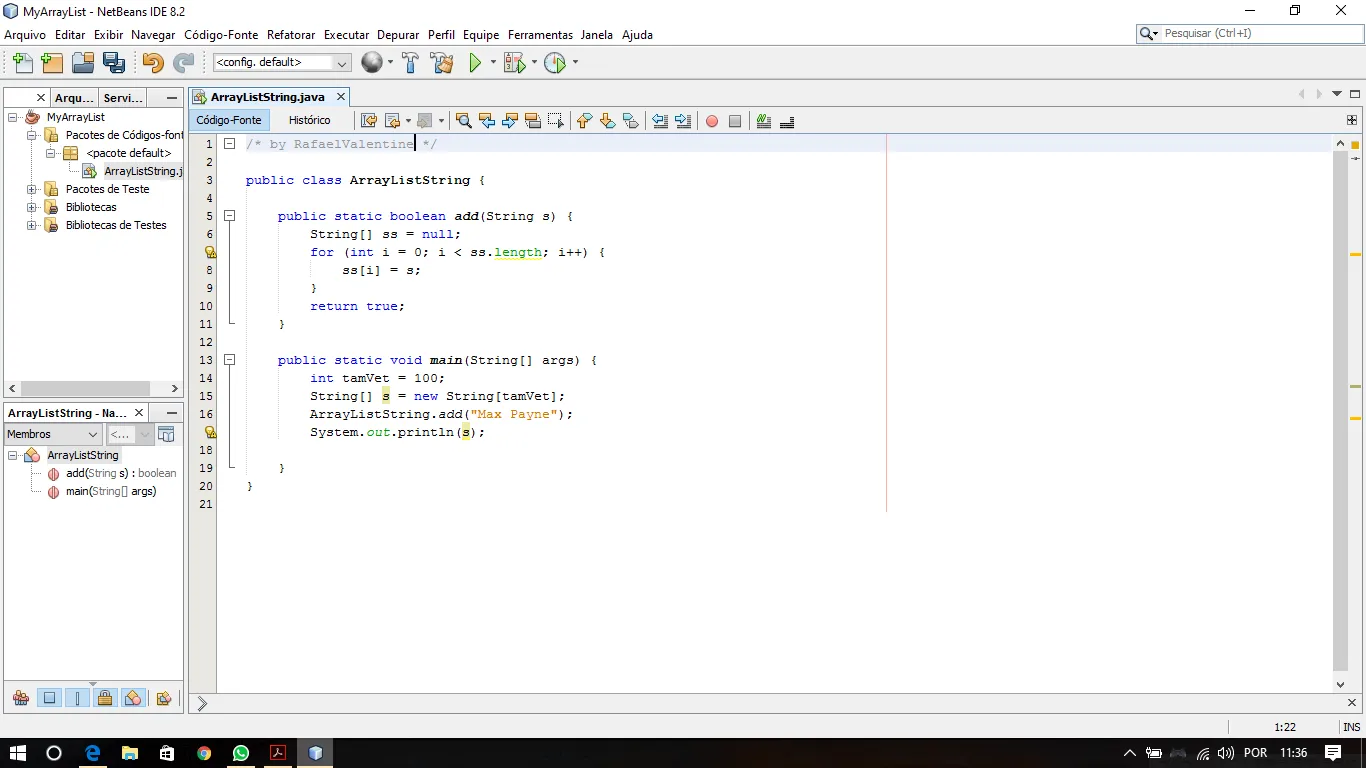
Task: Click in the Pesquisar search field
Action: (x=1255, y=34)
